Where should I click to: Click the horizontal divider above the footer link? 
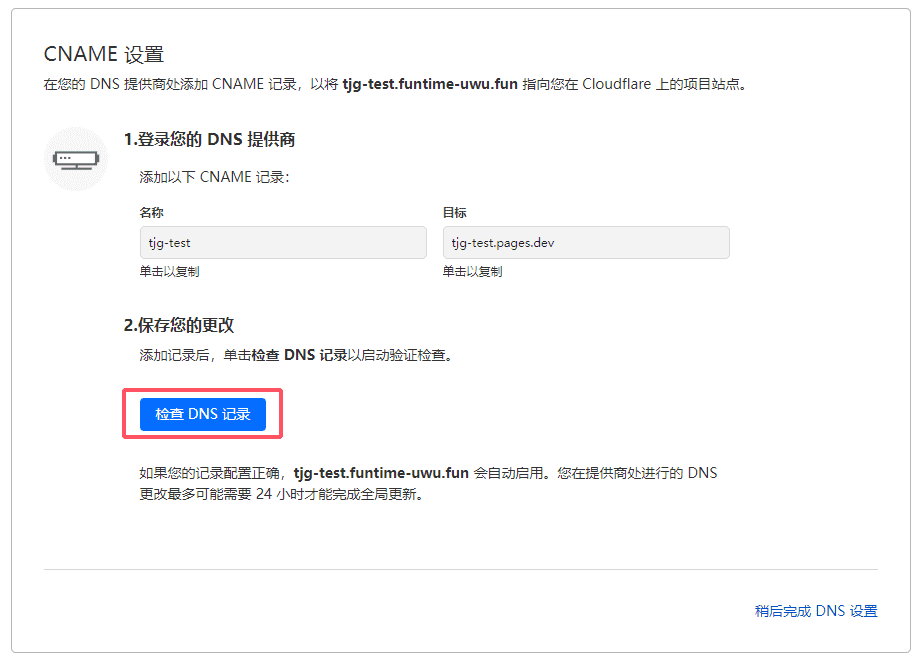point(460,570)
